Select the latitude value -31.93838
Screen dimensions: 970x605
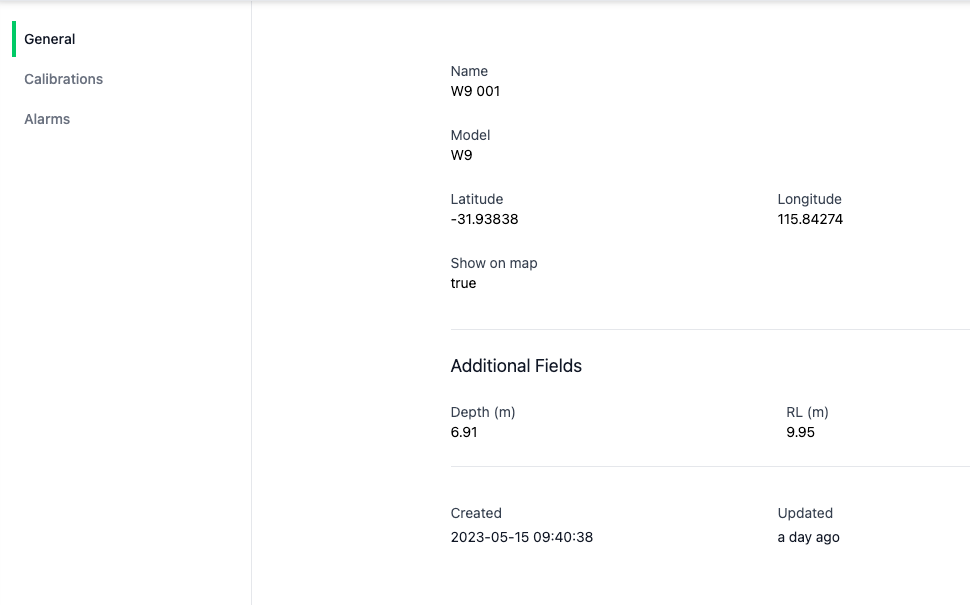point(484,219)
